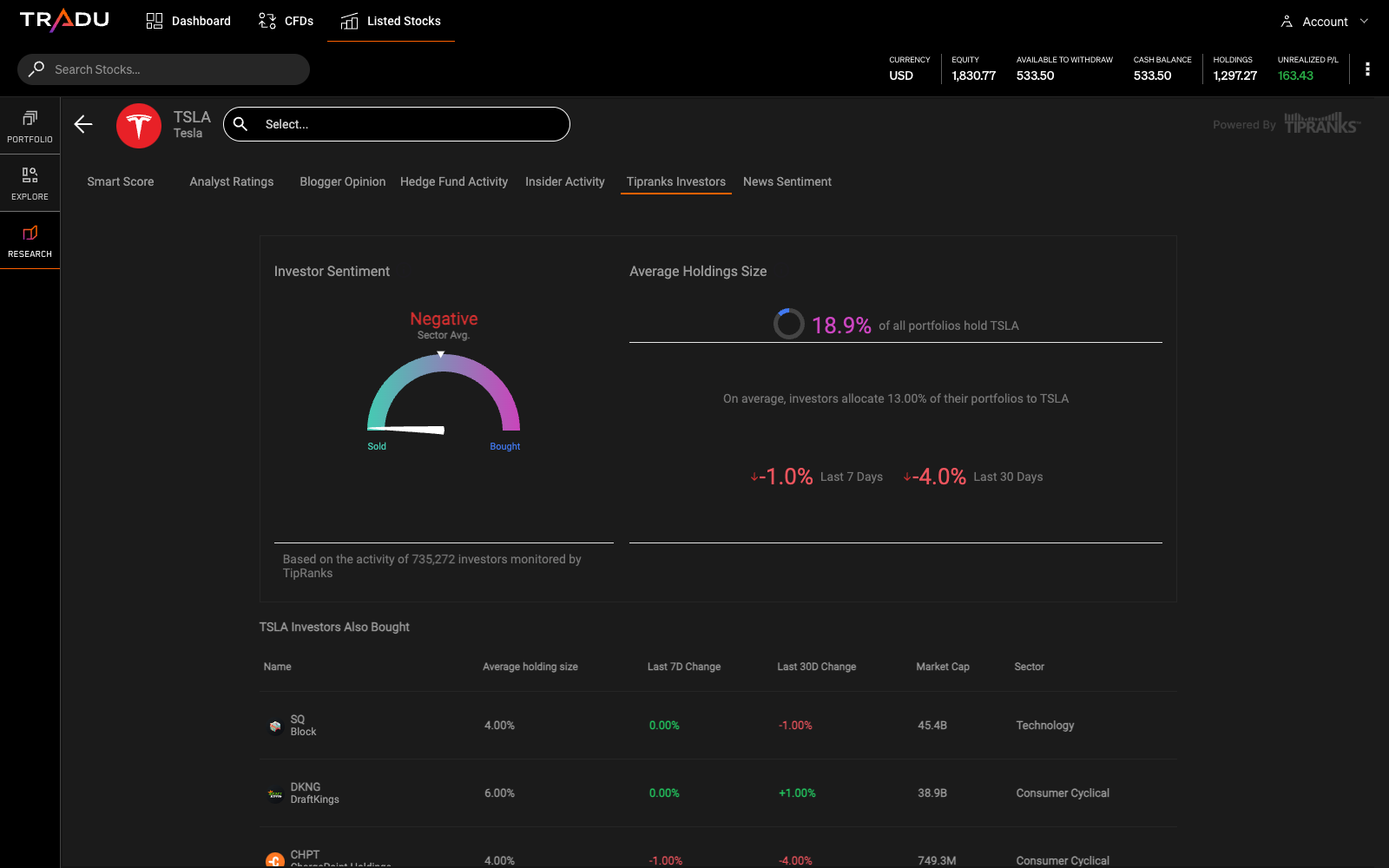Open the Dashboard page

(x=188, y=21)
